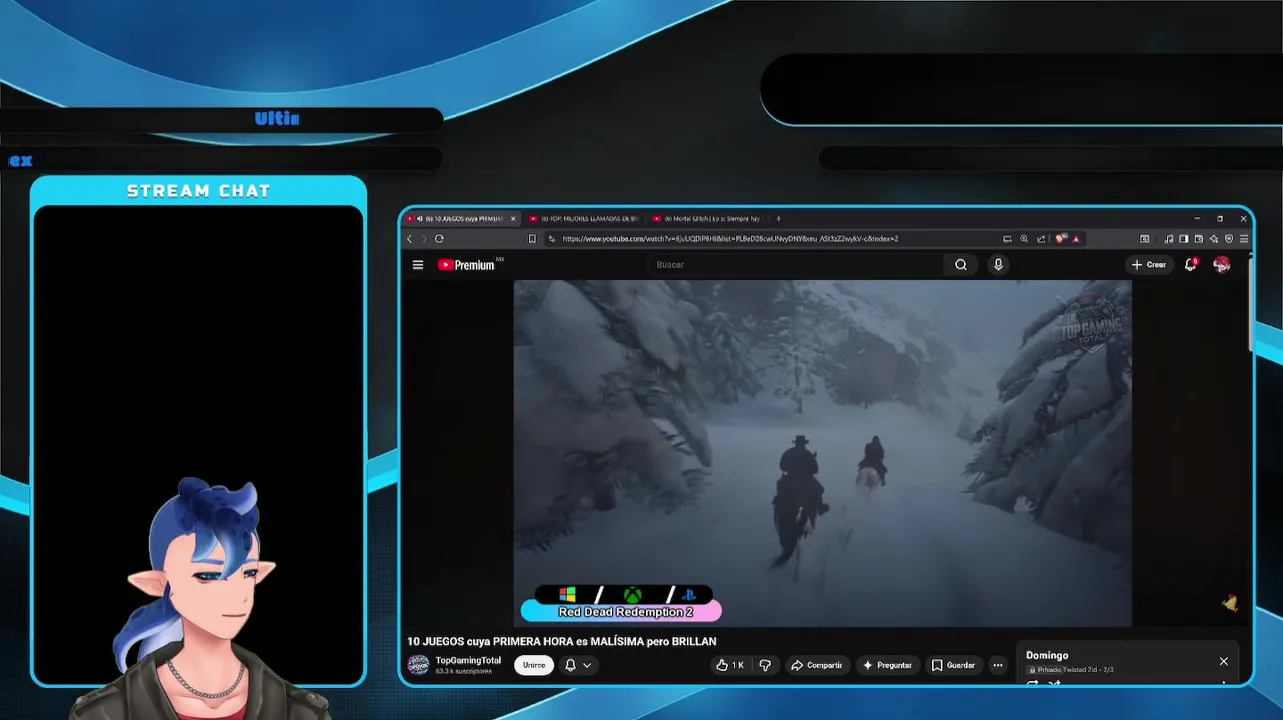Pause the Red Dead Redemption 2 video
Viewport: 1283px width, 720px height.
click(x=822, y=453)
